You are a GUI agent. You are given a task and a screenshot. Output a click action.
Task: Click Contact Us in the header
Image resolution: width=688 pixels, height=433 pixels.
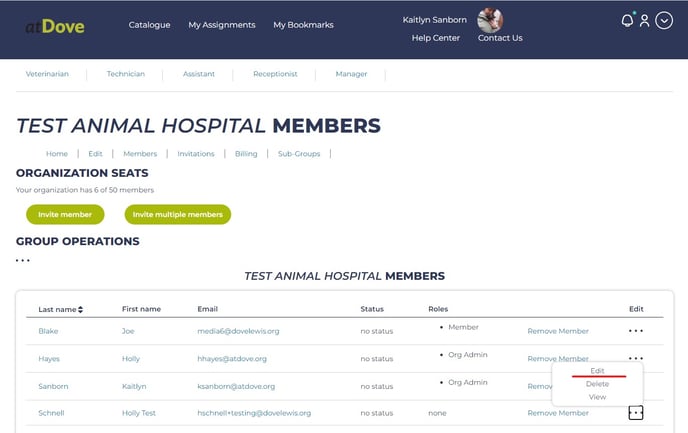500,38
